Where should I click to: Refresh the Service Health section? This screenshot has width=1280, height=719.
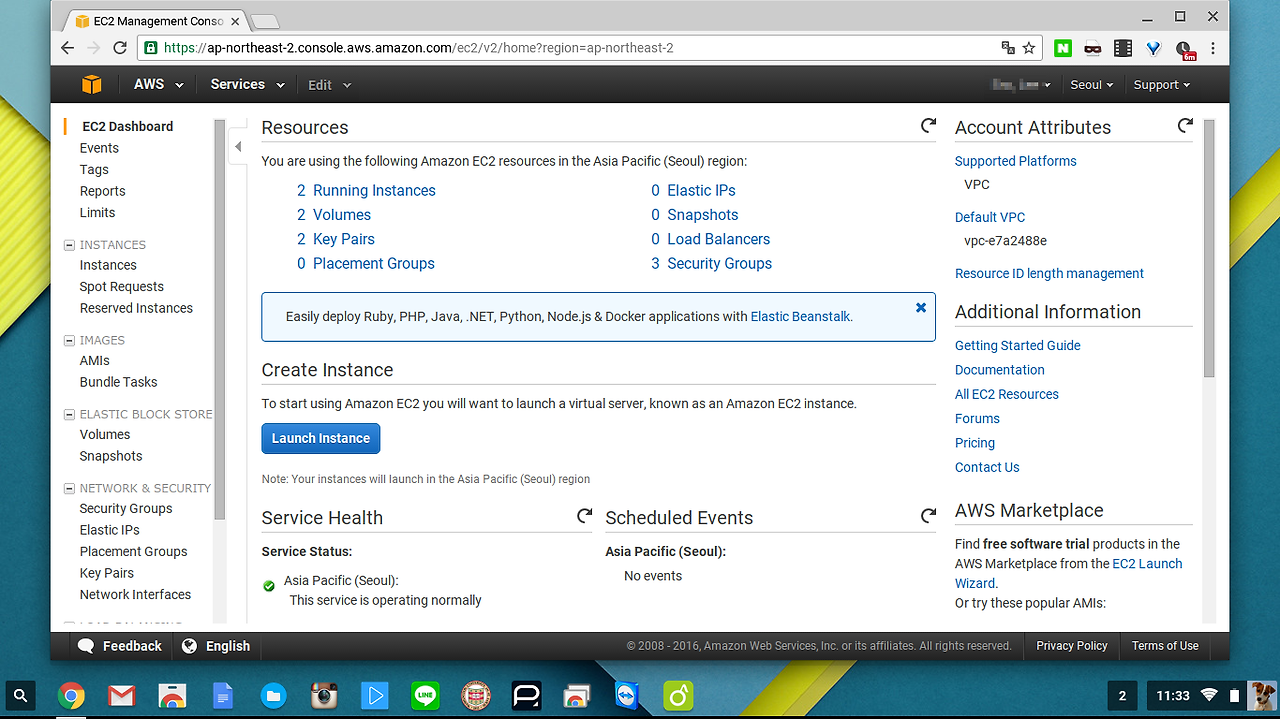[x=584, y=516]
